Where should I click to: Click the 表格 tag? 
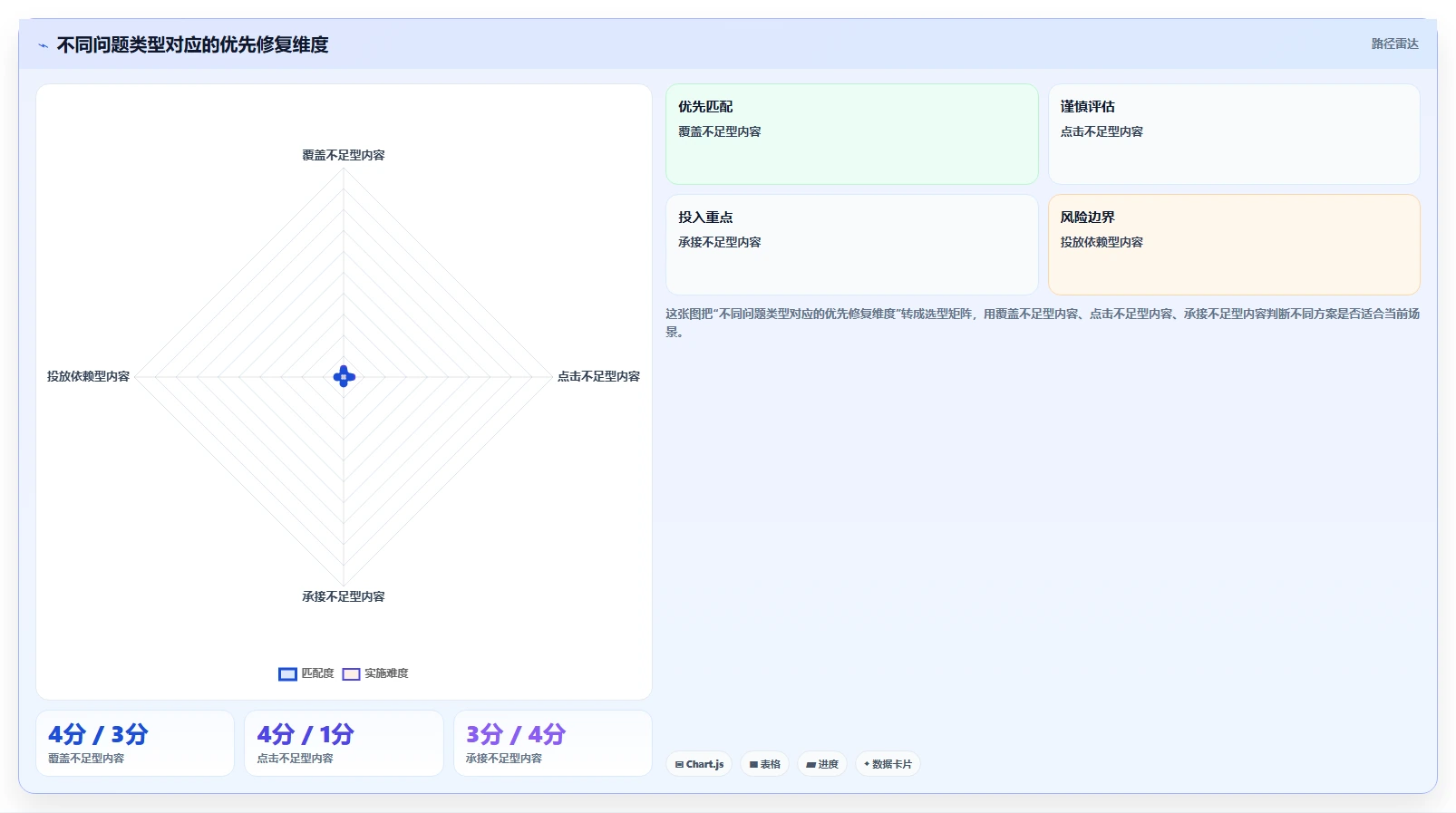click(x=764, y=764)
